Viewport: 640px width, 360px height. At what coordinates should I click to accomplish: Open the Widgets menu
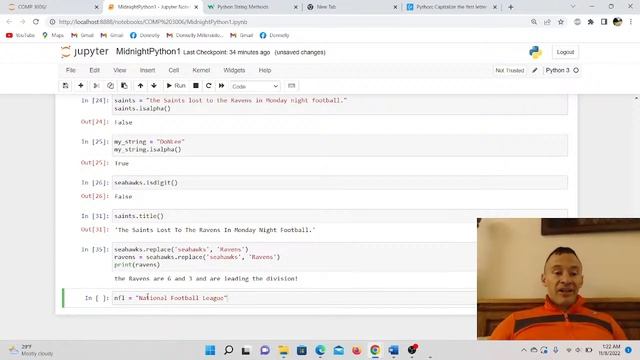234,70
